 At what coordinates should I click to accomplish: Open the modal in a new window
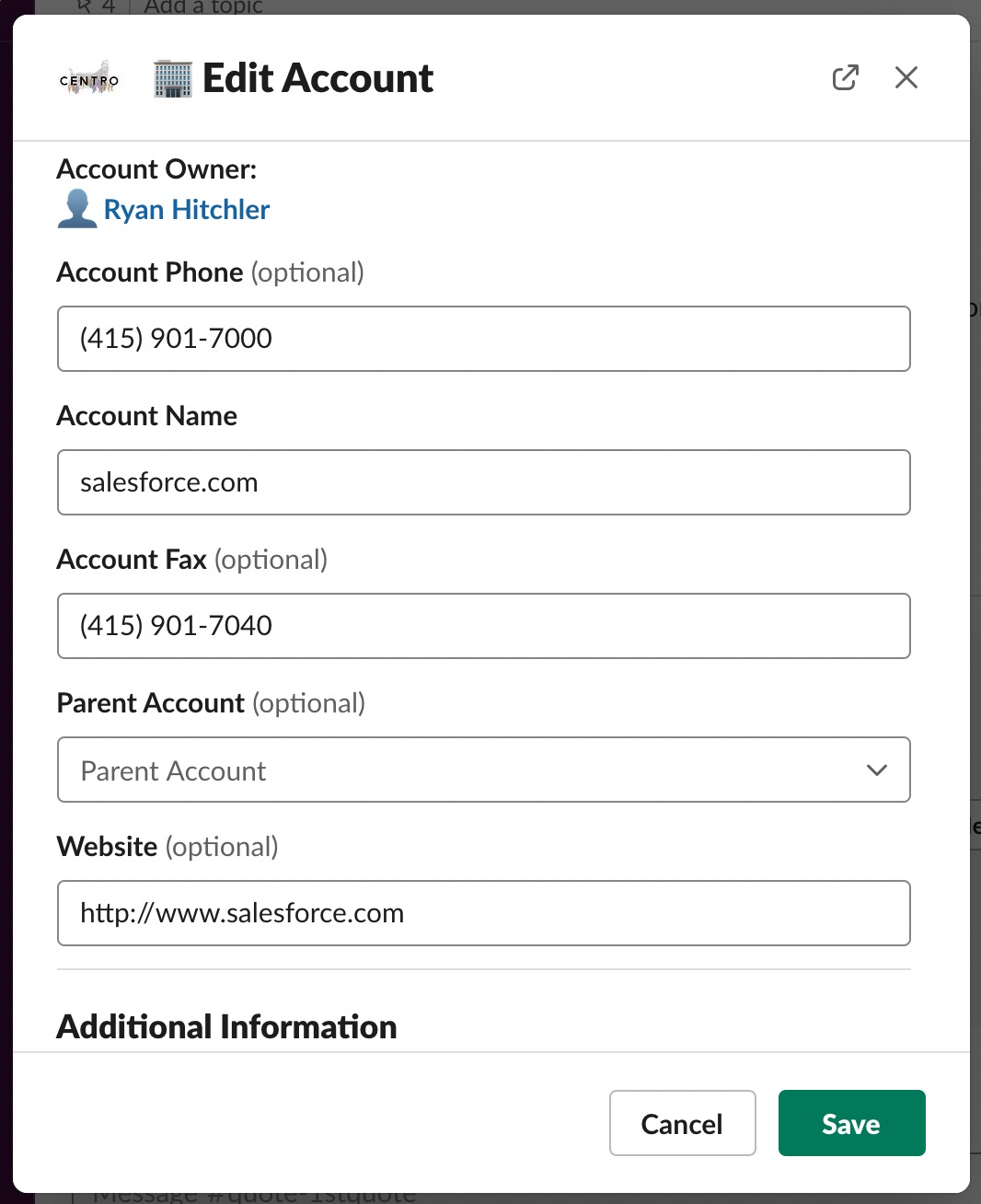point(846,78)
